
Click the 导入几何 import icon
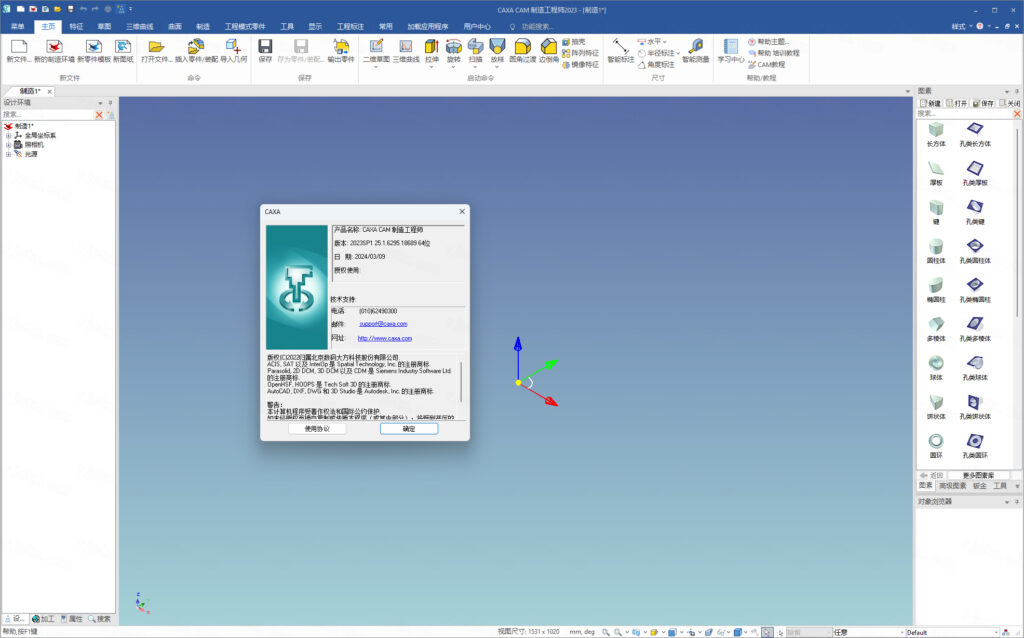[233, 47]
